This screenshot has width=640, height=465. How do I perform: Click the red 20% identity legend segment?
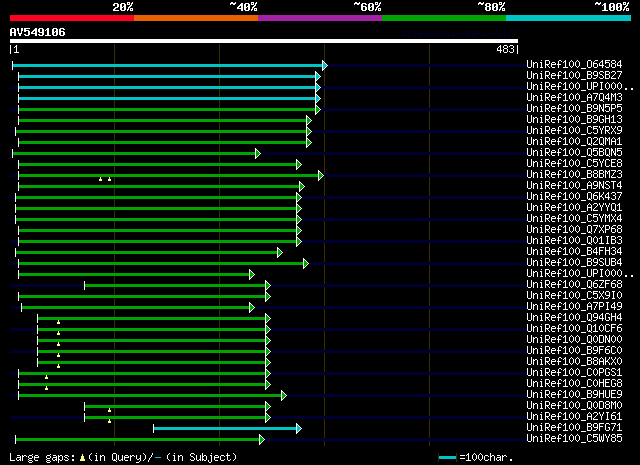point(72,18)
